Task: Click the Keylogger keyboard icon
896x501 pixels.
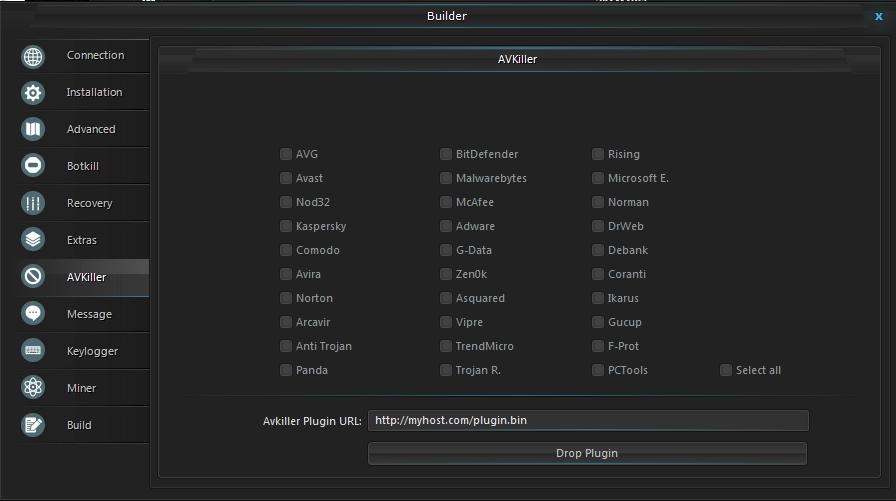Action: point(33,350)
